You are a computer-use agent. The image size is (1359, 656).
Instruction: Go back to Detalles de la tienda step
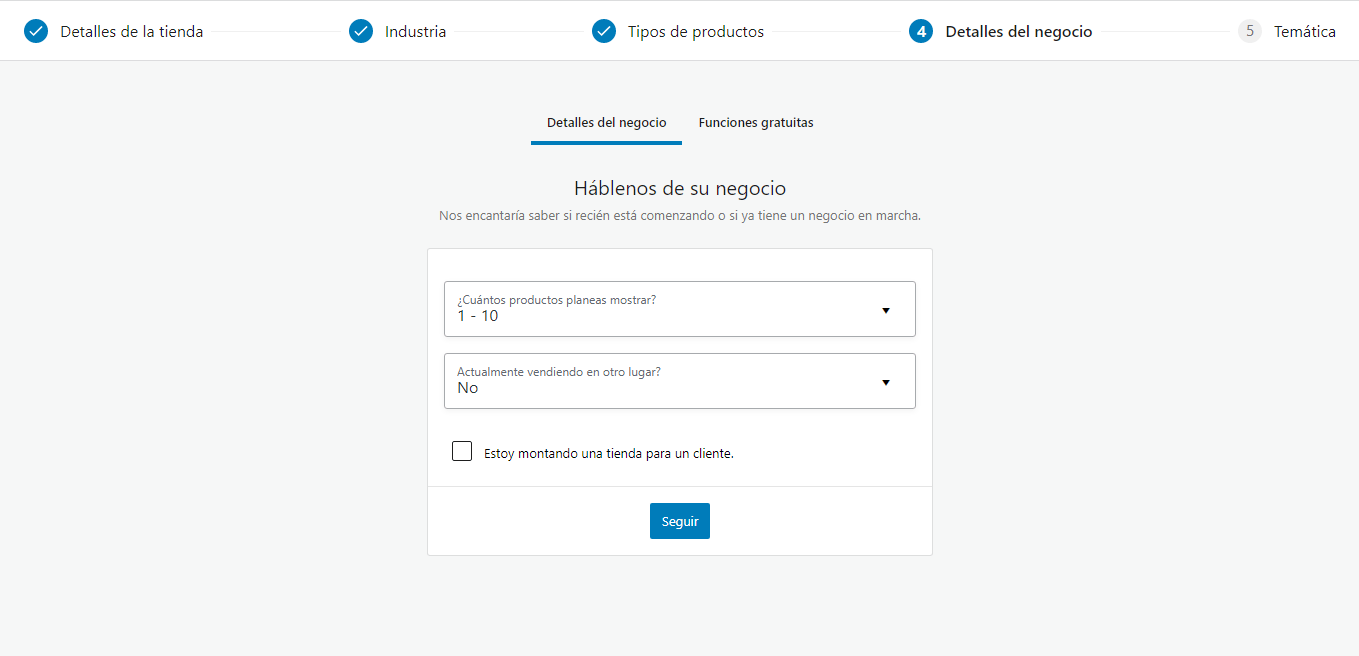tap(131, 32)
